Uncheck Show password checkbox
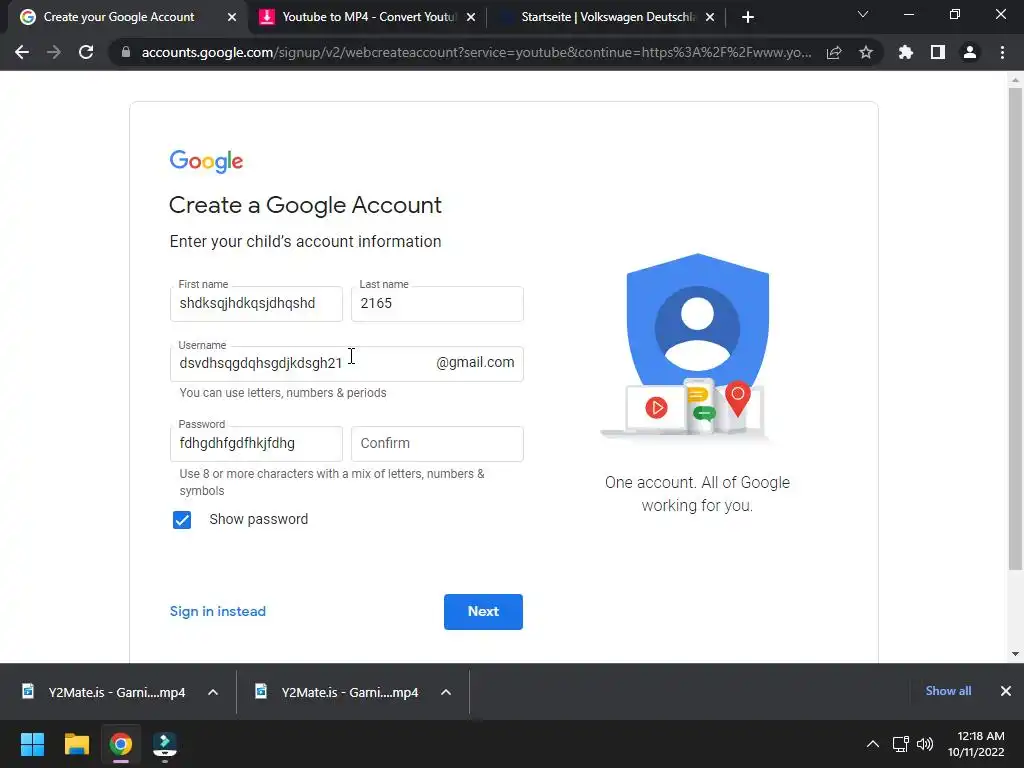The width and height of the screenshot is (1024, 768). (182, 520)
